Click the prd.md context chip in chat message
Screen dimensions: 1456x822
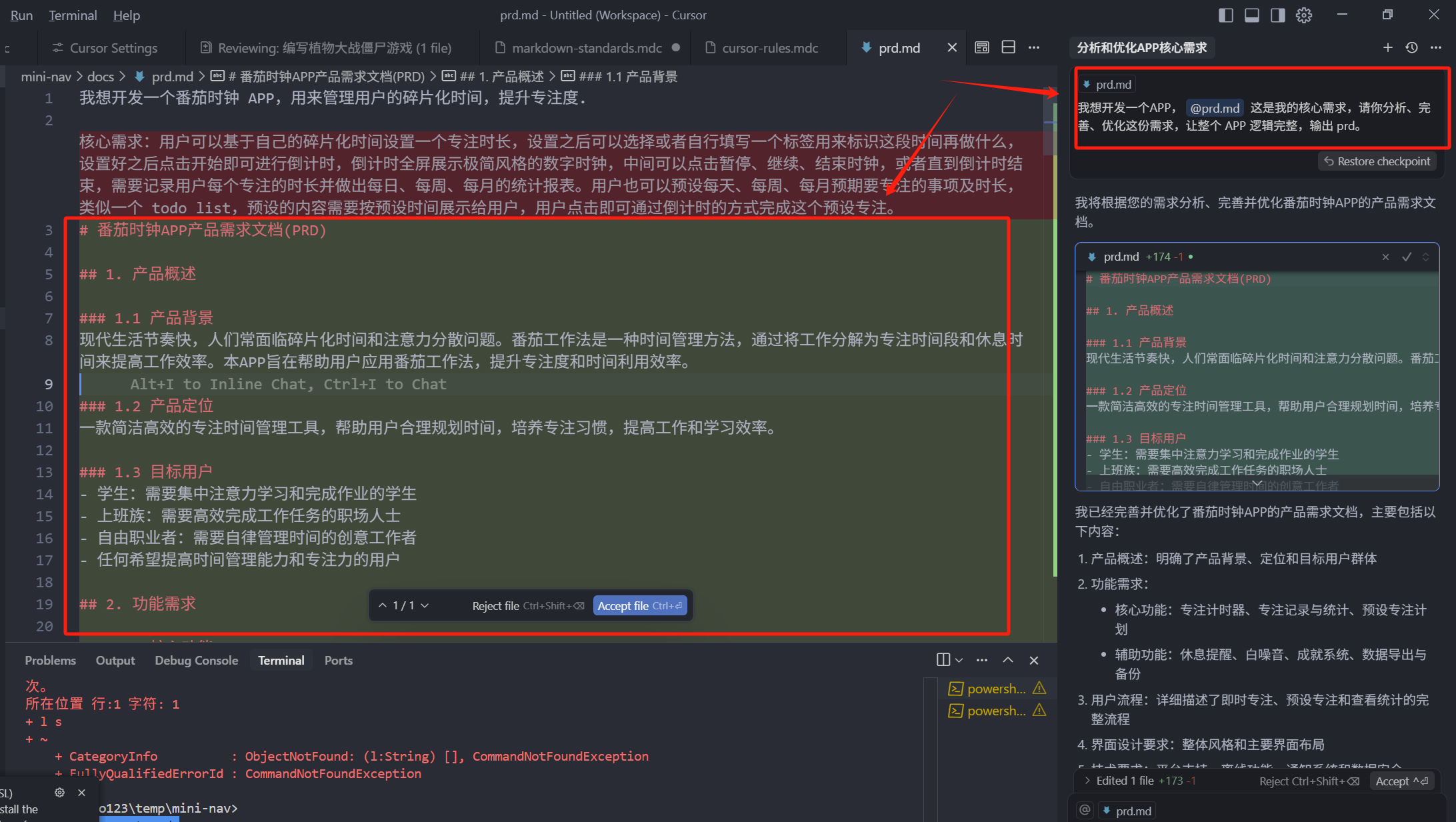[1107, 85]
